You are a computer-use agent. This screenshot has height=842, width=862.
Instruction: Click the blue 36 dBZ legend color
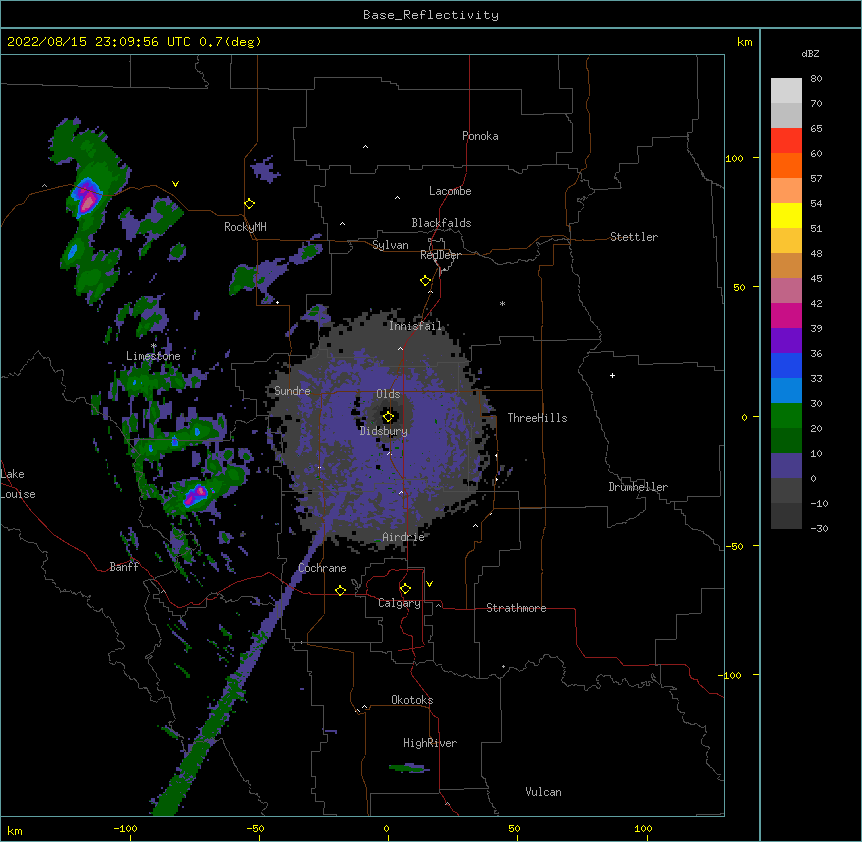pyautogui.click(x=786, y=365)
